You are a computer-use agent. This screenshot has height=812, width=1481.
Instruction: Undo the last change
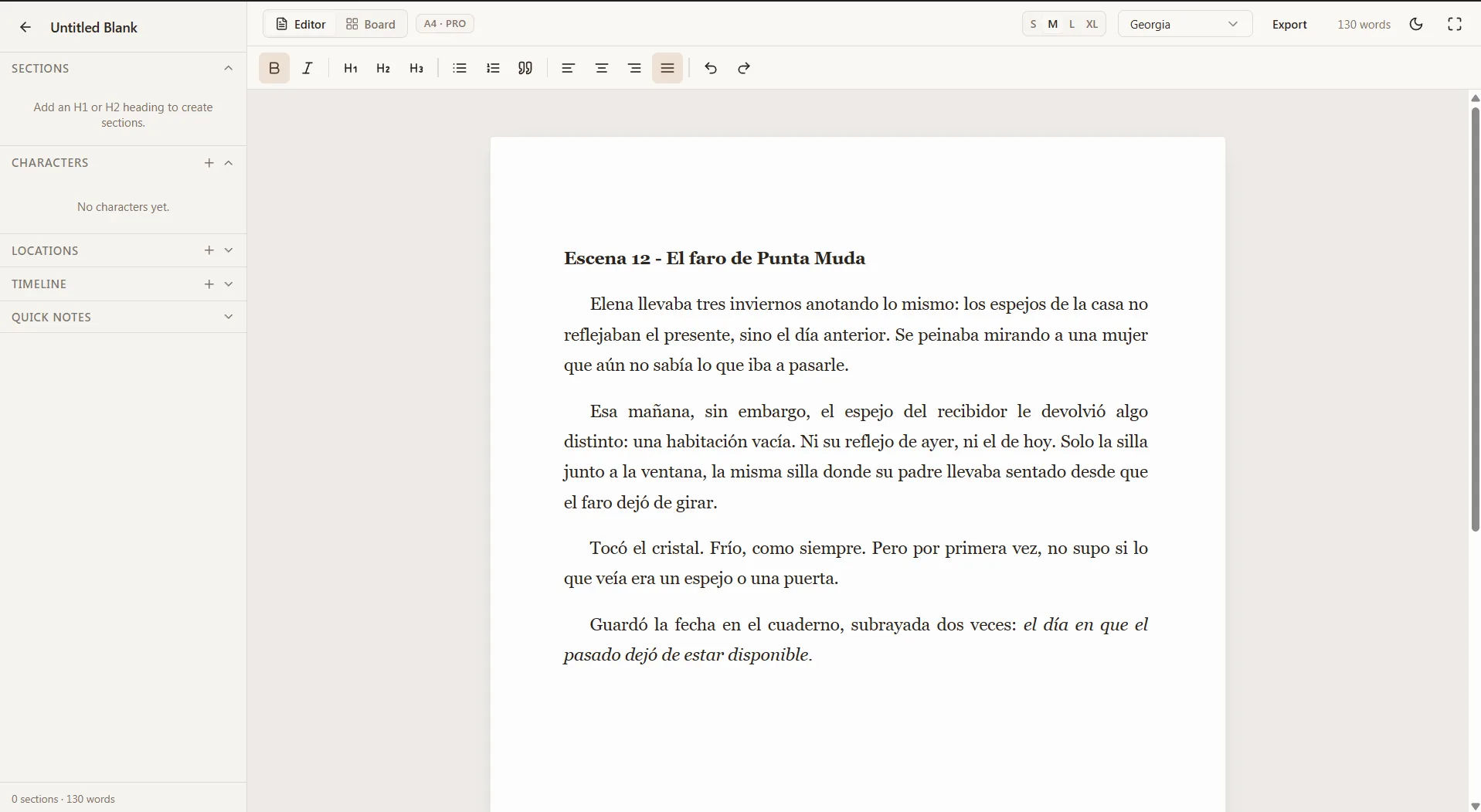pyautogui.click(x=711, y=68)
